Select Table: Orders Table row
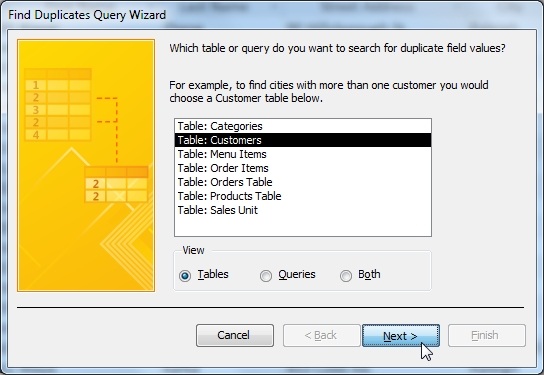 [x=303, y=182]
